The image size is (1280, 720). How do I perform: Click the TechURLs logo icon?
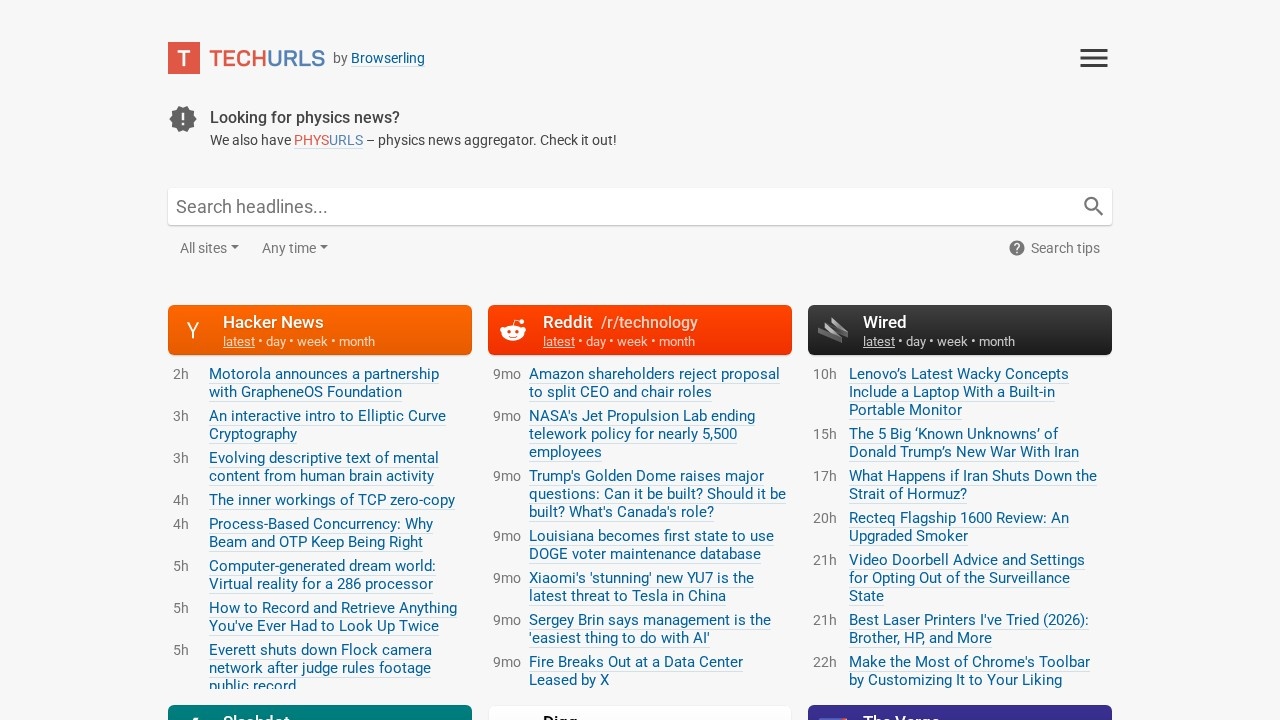184,58
